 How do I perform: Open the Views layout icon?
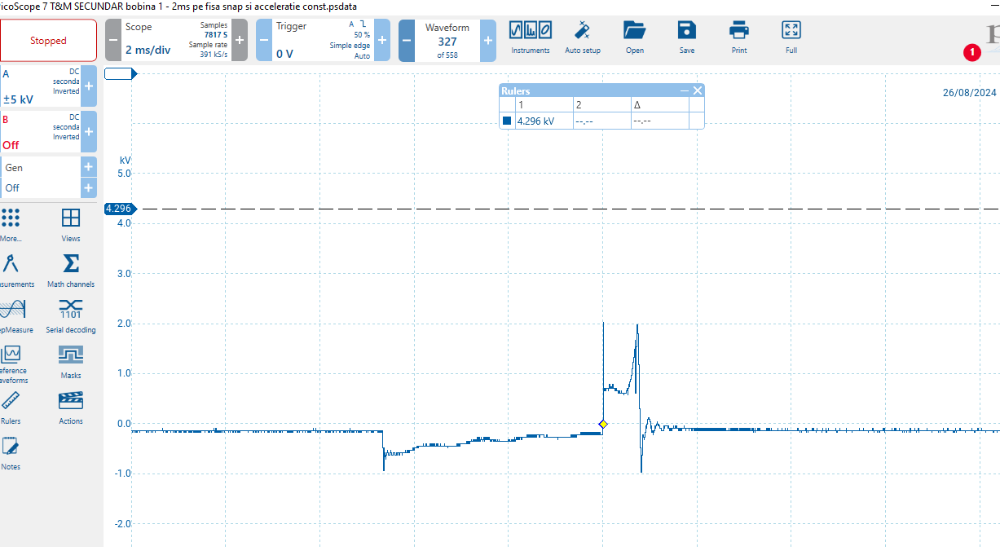click(x=71, y=223)
